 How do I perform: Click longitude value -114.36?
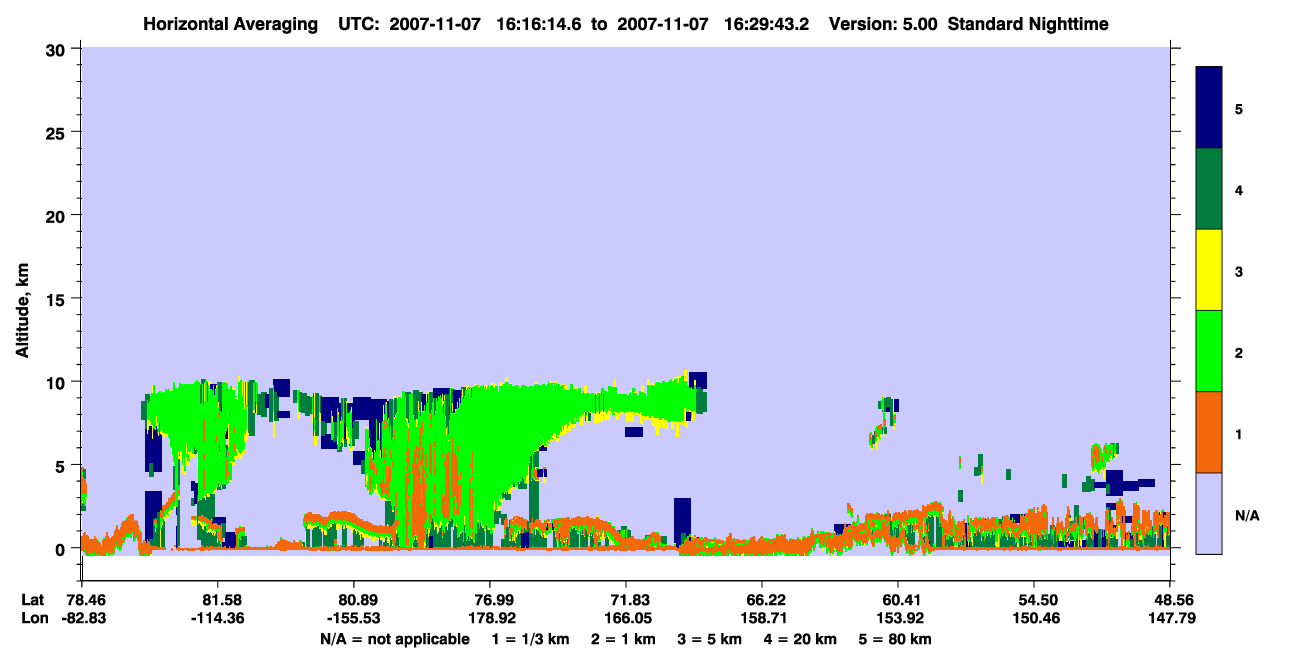pos(217,618)
